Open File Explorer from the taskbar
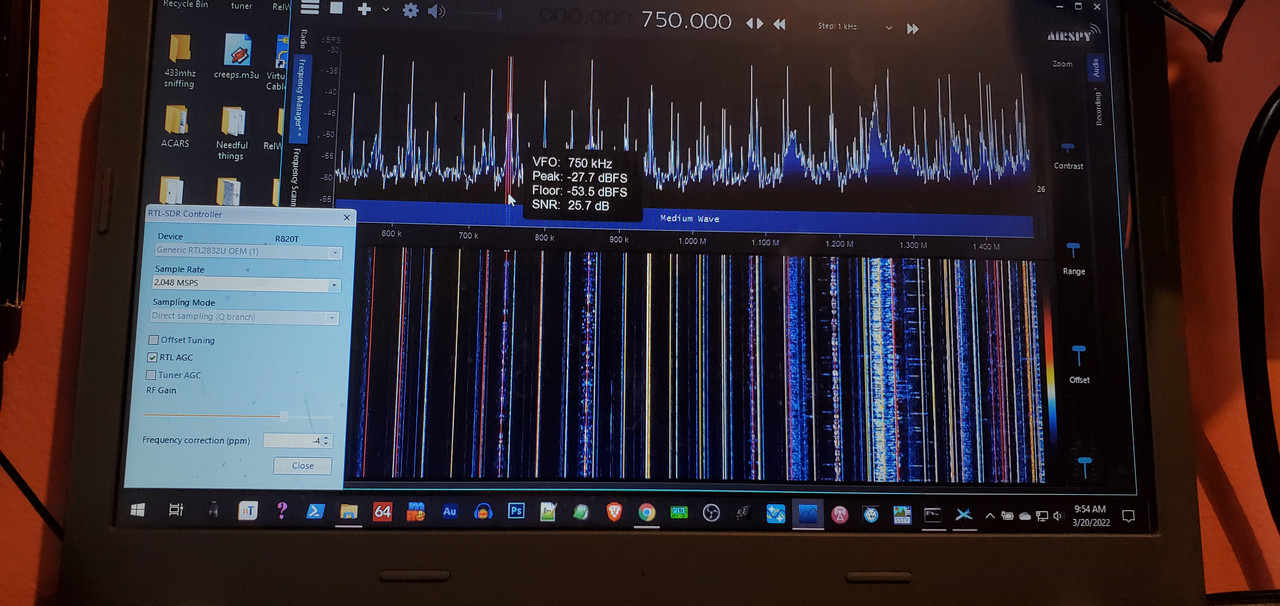1280x606 pixels. tap(348, 512)
